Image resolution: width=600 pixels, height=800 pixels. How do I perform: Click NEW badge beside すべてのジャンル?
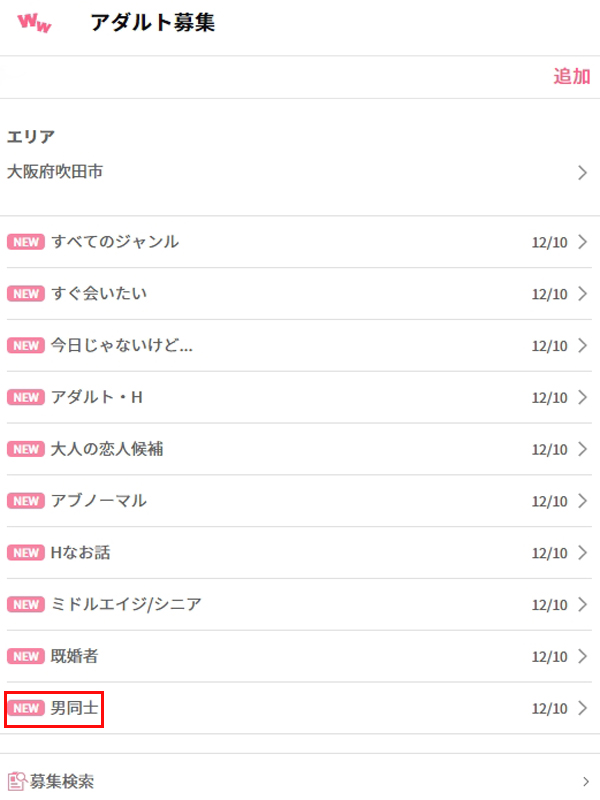26,242
